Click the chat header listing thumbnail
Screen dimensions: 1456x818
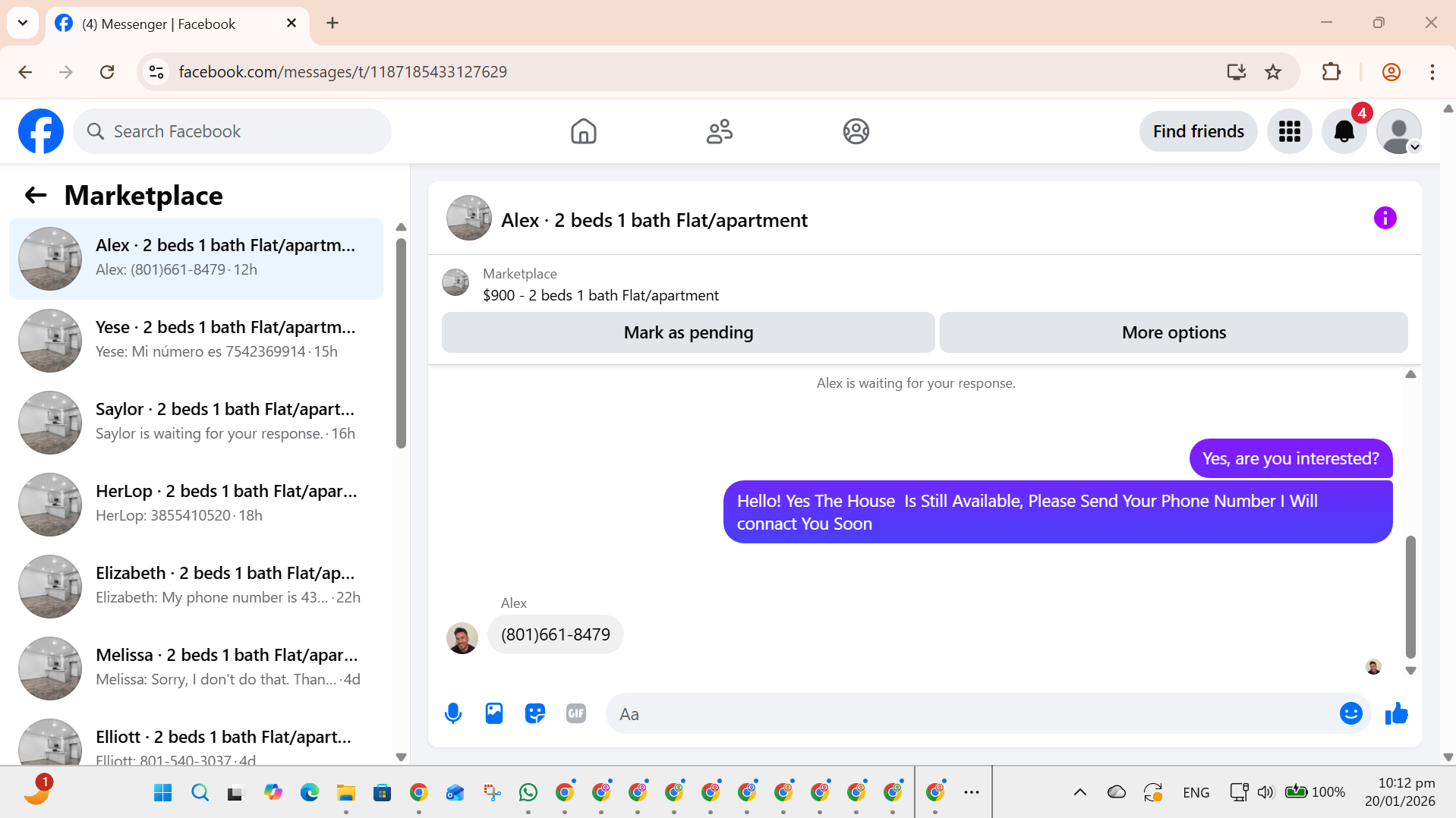[x=468, y=219]
